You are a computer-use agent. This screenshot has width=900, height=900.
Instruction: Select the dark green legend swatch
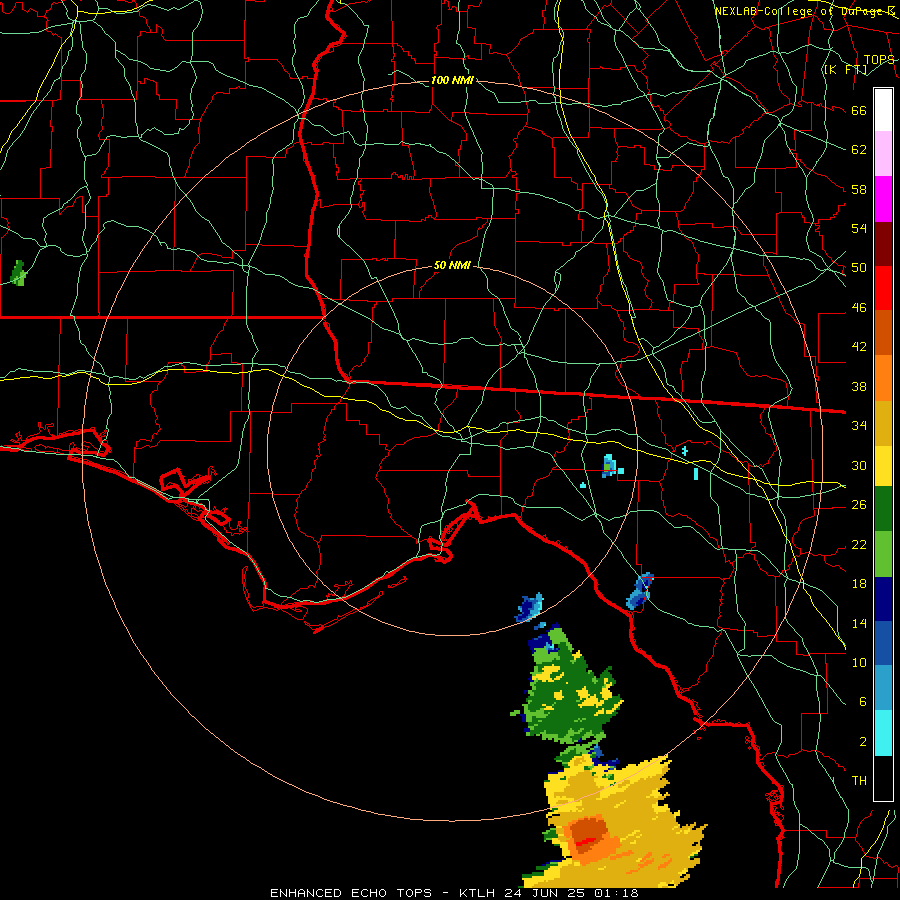883,509
